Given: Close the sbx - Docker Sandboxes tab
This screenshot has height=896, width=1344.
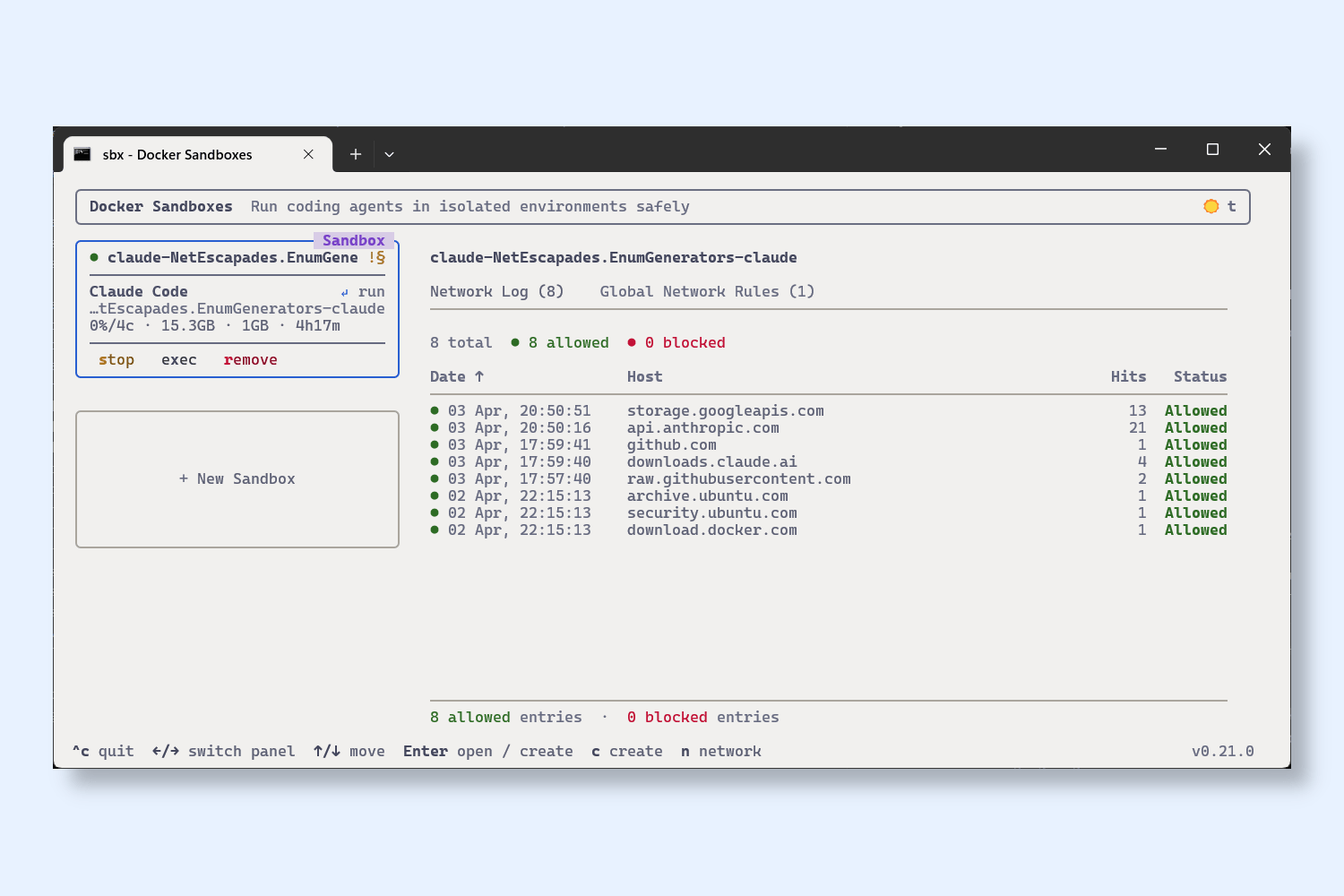Looking at the screenshot, I should [308, 154].
